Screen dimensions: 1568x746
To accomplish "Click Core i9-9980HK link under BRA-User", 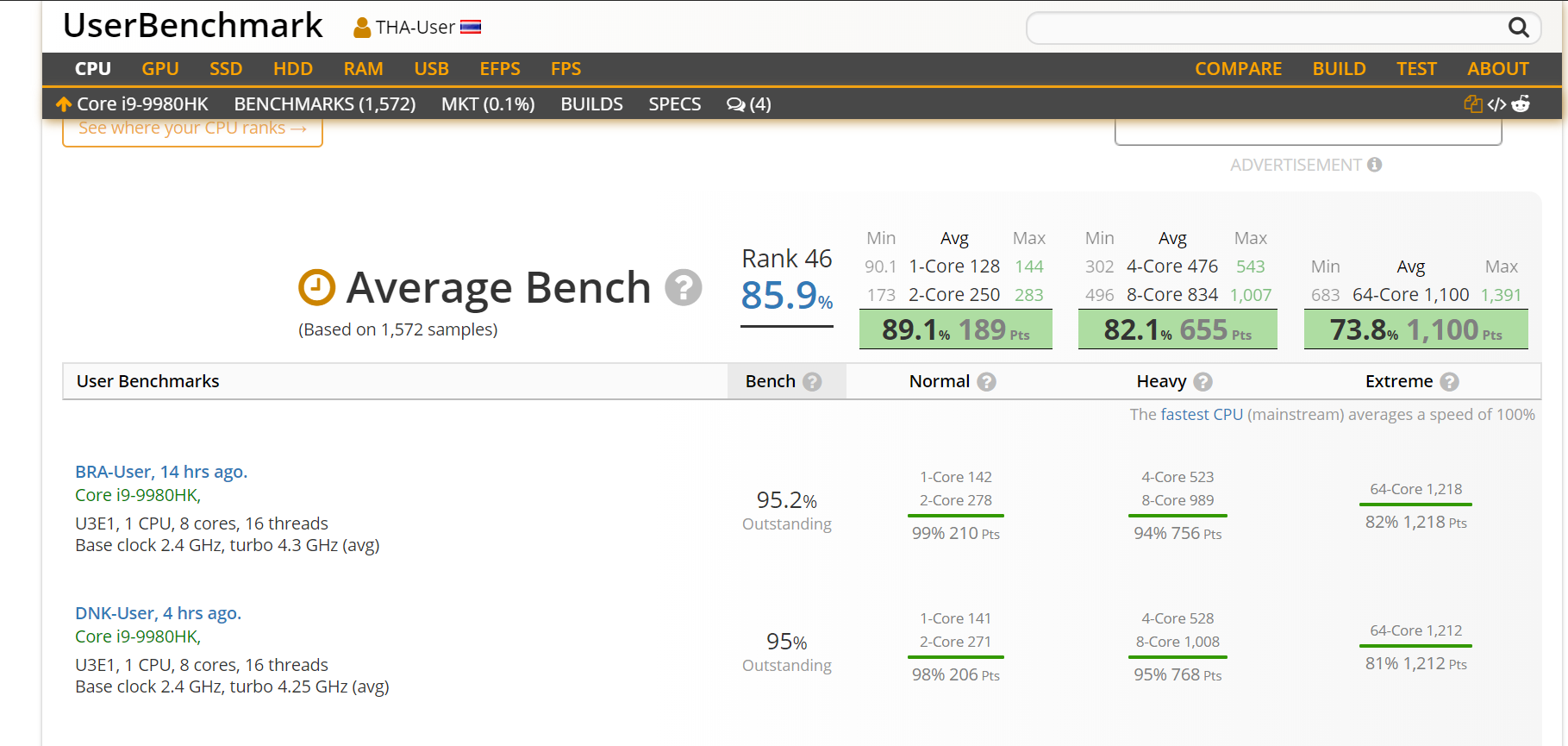I will coord(138,495).
